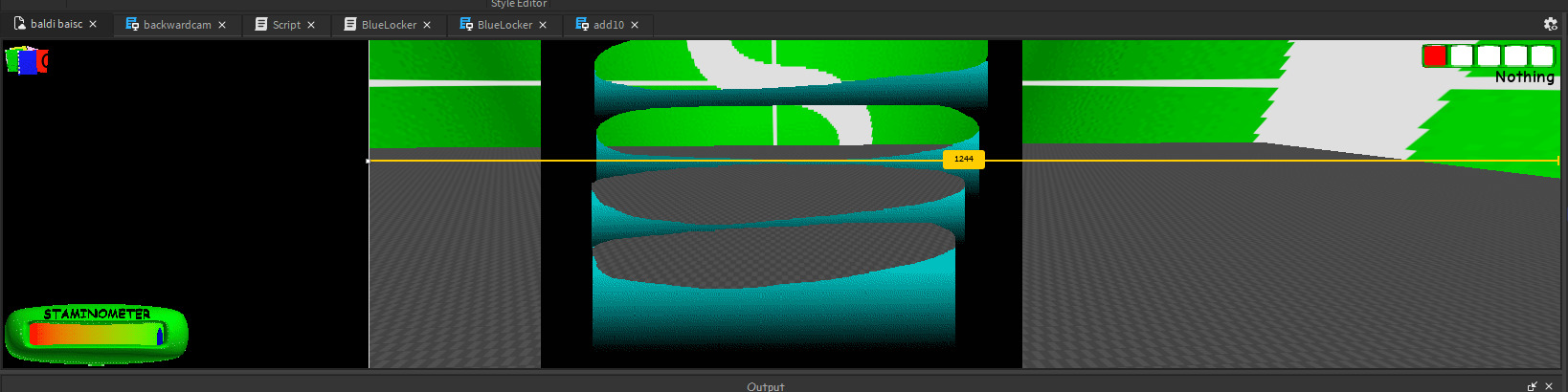Select the rightmost white inventory slot
The width and height of the screenshot is (1568, 392).
click(x=1541, y=55)
